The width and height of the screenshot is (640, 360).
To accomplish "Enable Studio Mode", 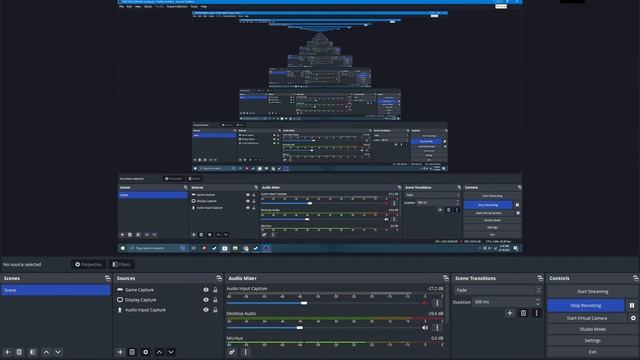I will [592, 329].
